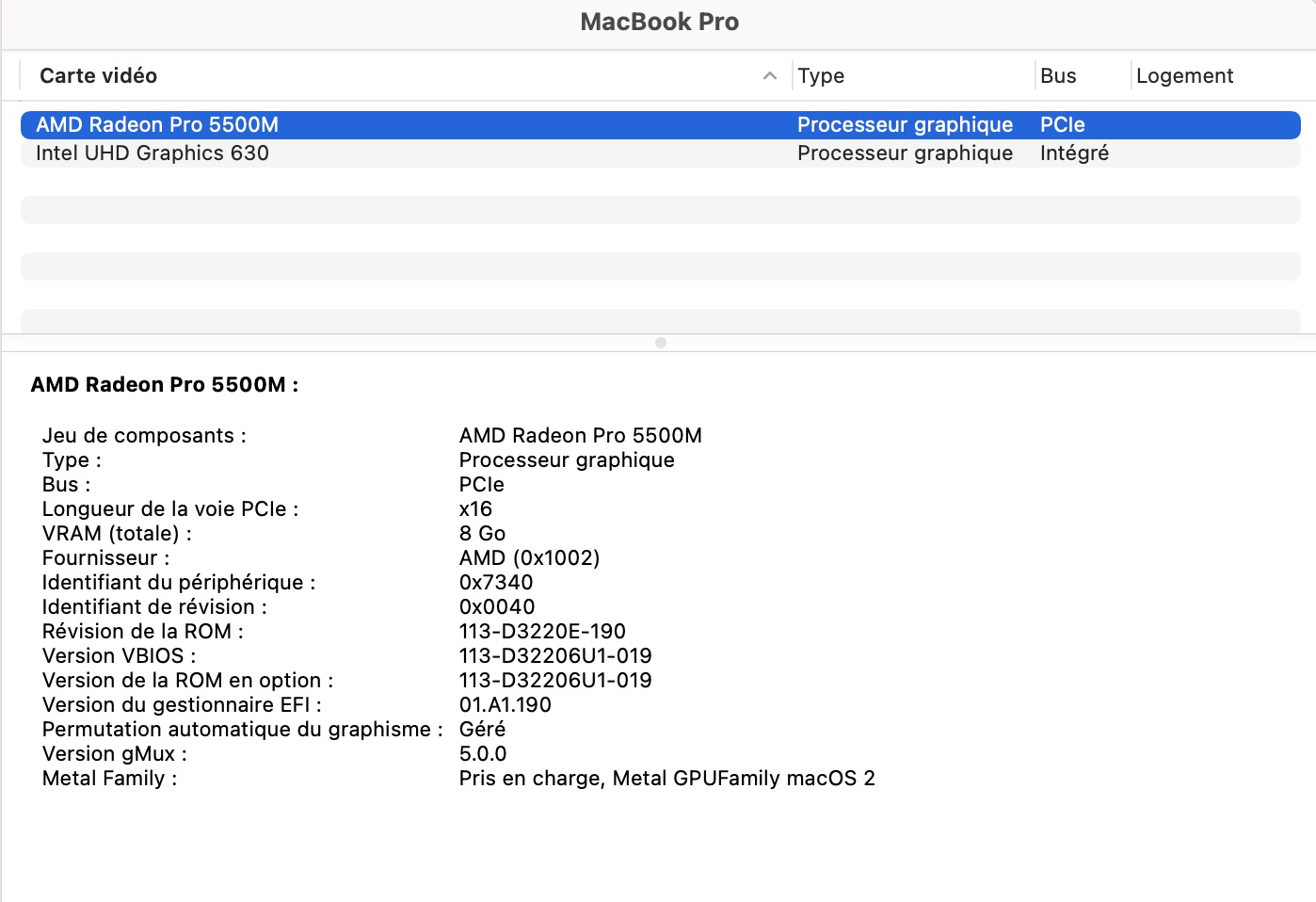
Task: Click the Metal GPUFamily macOS 2 value
Action: [667, 778]
